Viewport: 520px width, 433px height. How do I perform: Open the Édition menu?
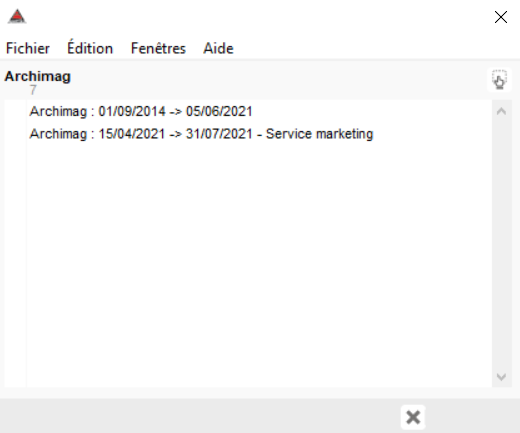tap(90, 48)
